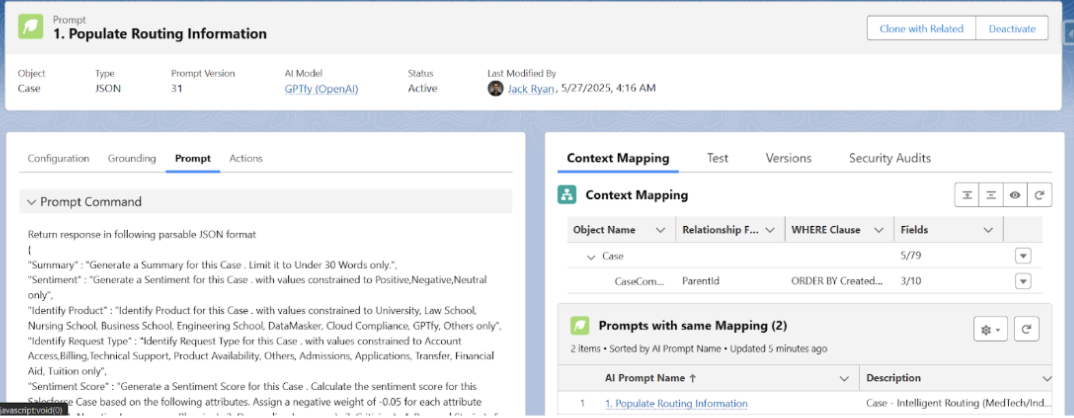Click the 5/79 fields value for Case
Screen dimensions: 1074x418
[910, 256]
